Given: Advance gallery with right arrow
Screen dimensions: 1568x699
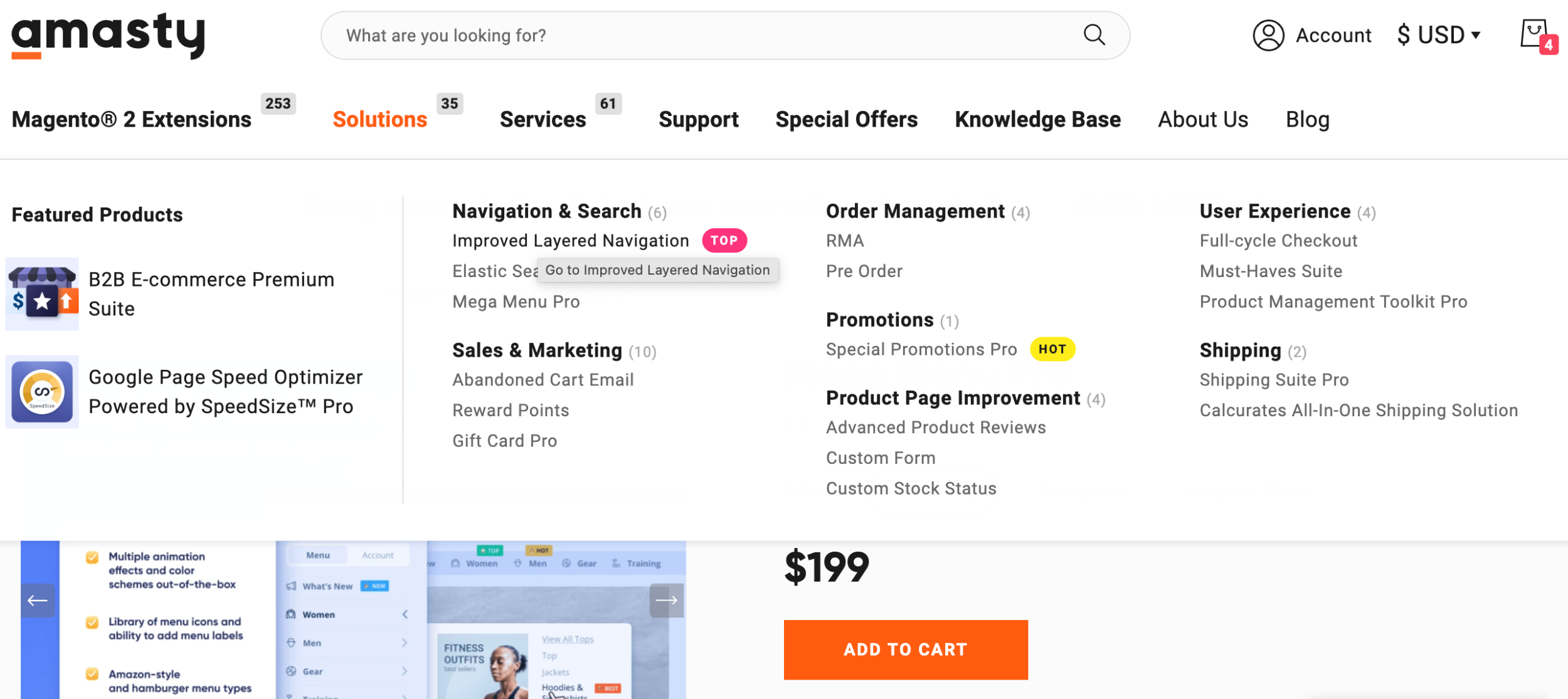Looking at the screenshot, I should pyautogui.click(x=666, y=601).
